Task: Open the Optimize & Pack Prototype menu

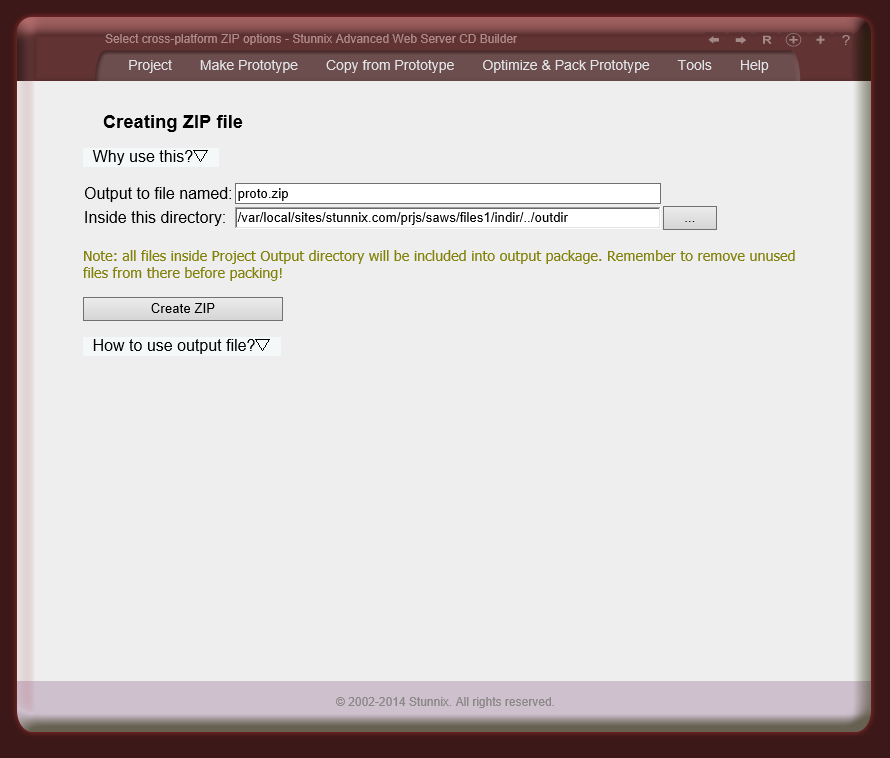Action: click(x=565, y=65)
